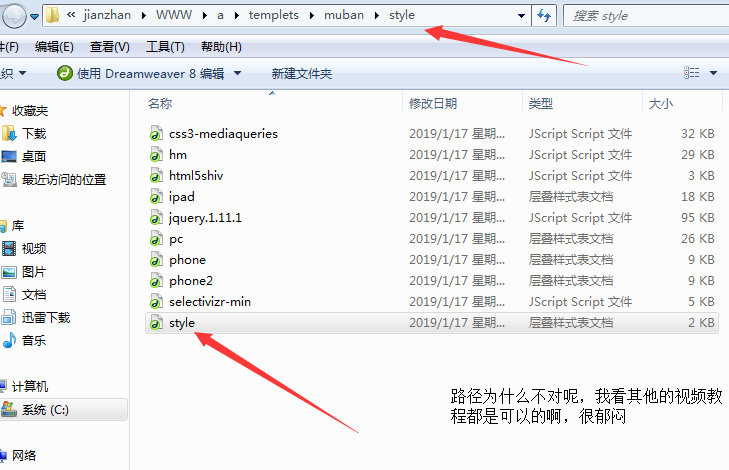Click the Dreamweaver 8 toolbar icon
Screen dimensions: 729x470
pos(65,73)
